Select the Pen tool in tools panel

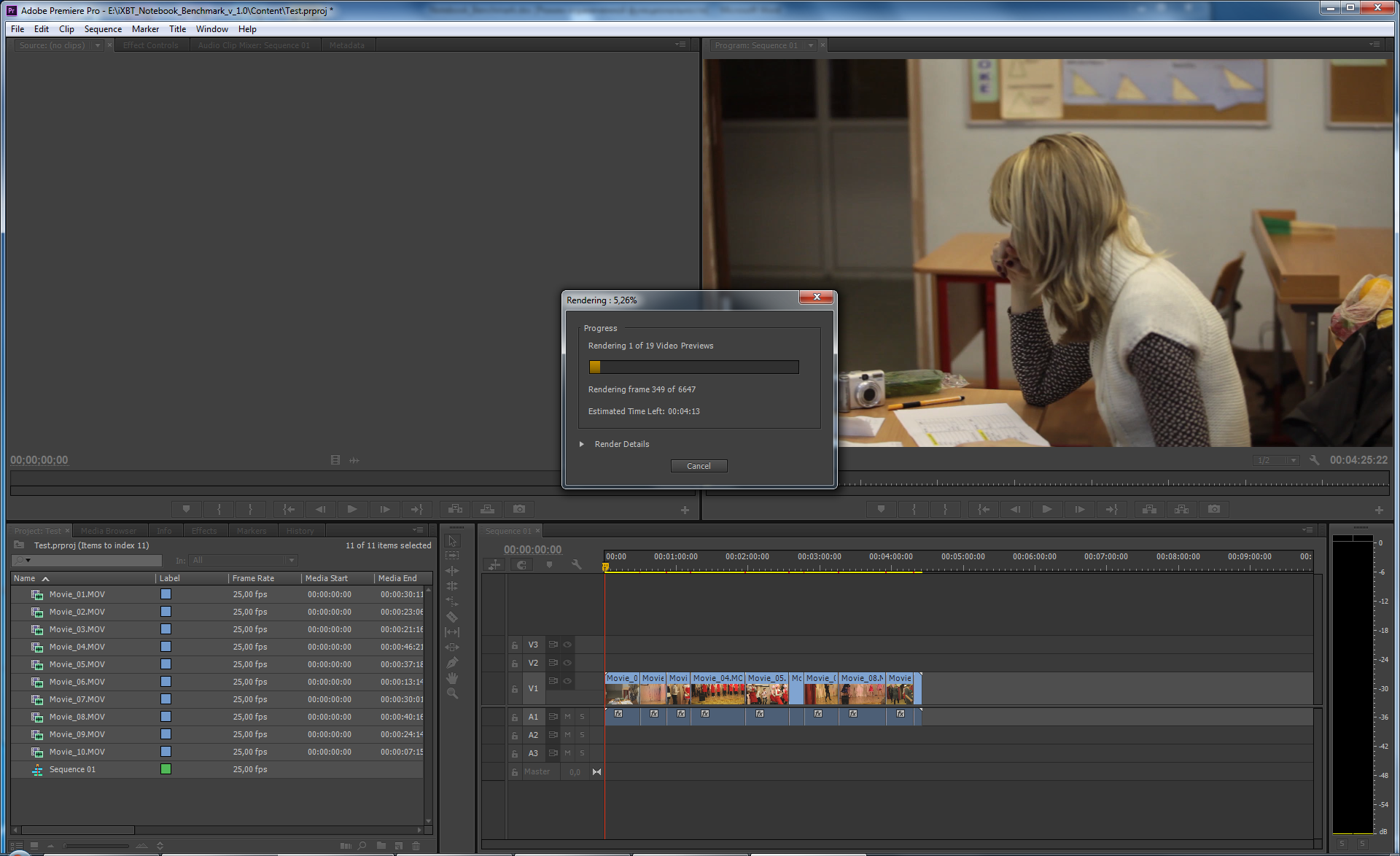coord(452,663)
